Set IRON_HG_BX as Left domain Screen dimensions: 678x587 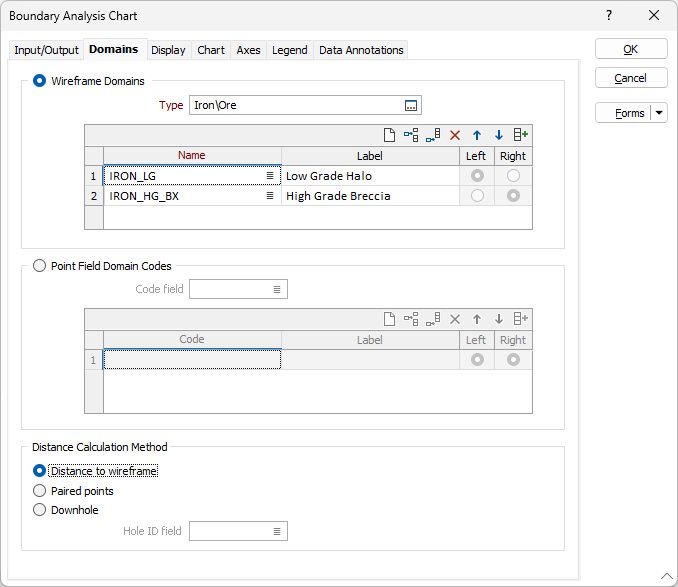pyautogui.click(x=477, y=196)
